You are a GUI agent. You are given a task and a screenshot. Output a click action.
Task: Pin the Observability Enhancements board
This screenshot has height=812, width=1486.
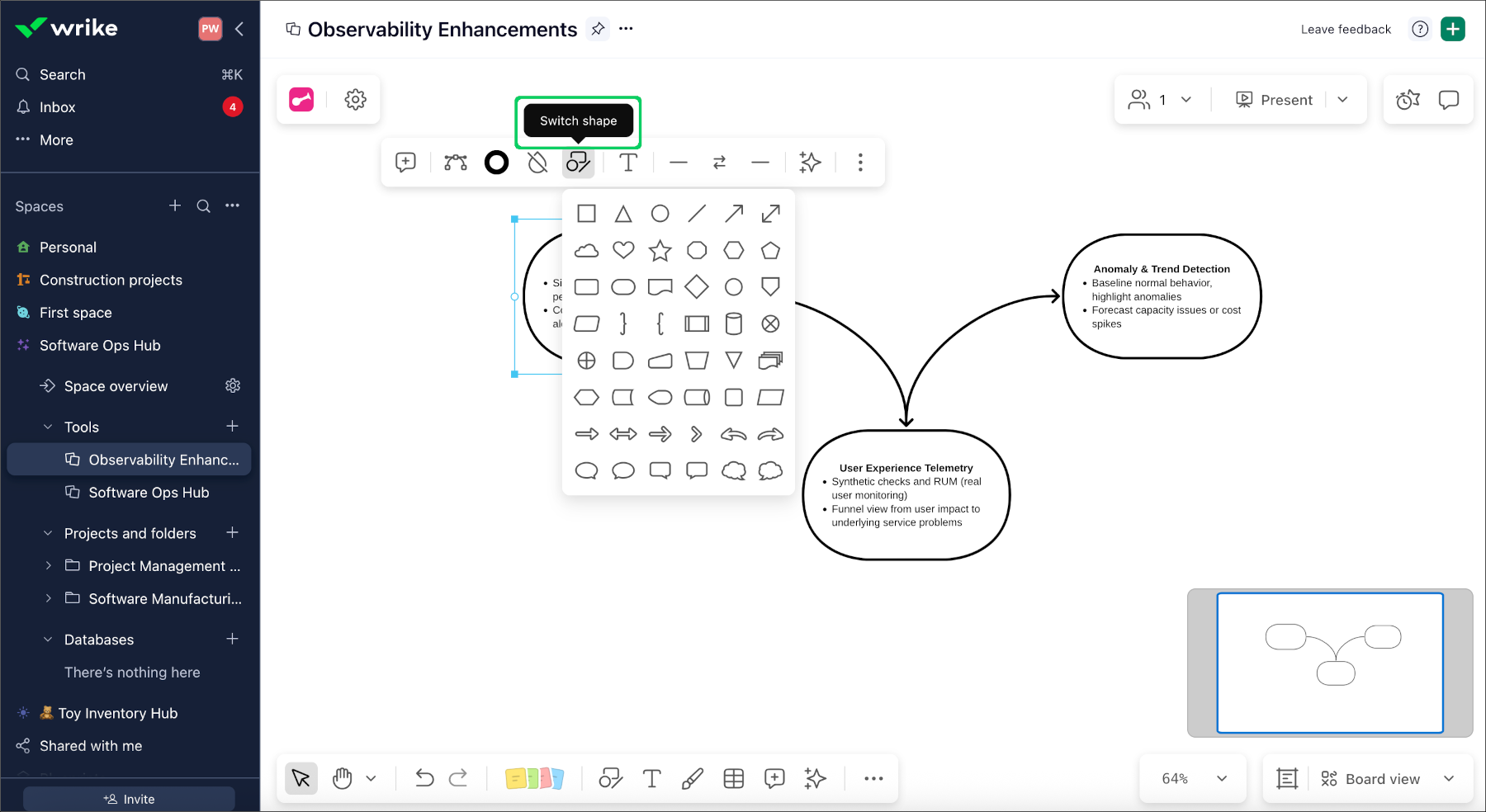coord(597,29)
